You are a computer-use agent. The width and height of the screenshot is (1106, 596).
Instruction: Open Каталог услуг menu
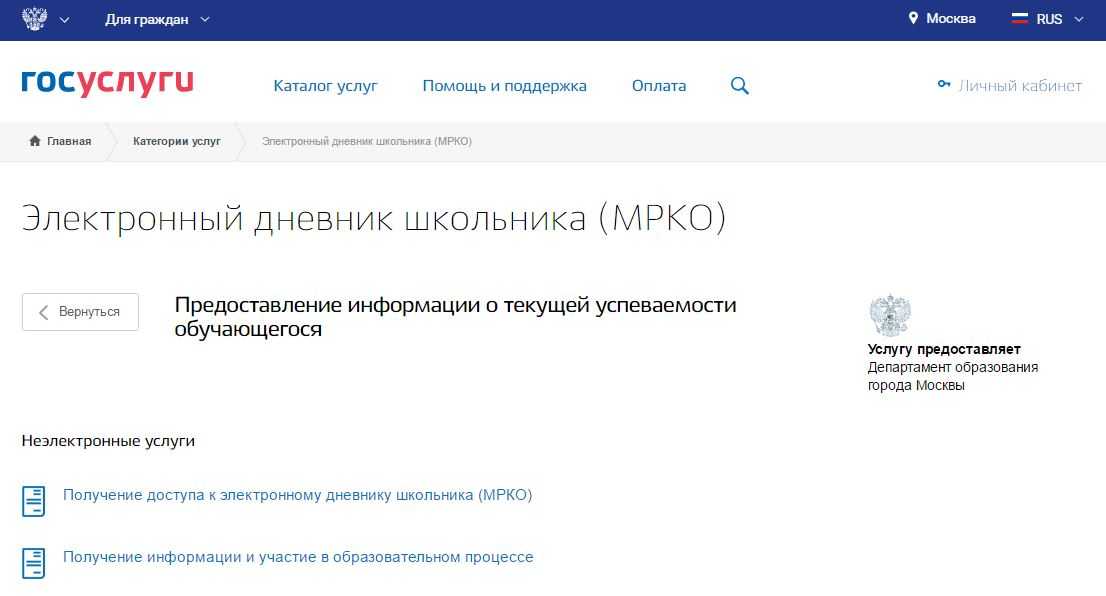325,86
